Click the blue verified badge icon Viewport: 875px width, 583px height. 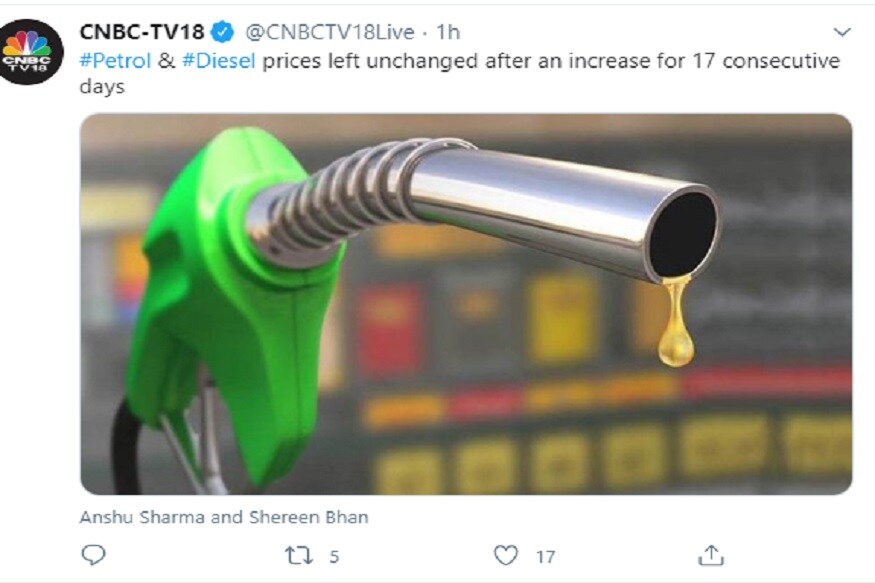click(223, 32)
